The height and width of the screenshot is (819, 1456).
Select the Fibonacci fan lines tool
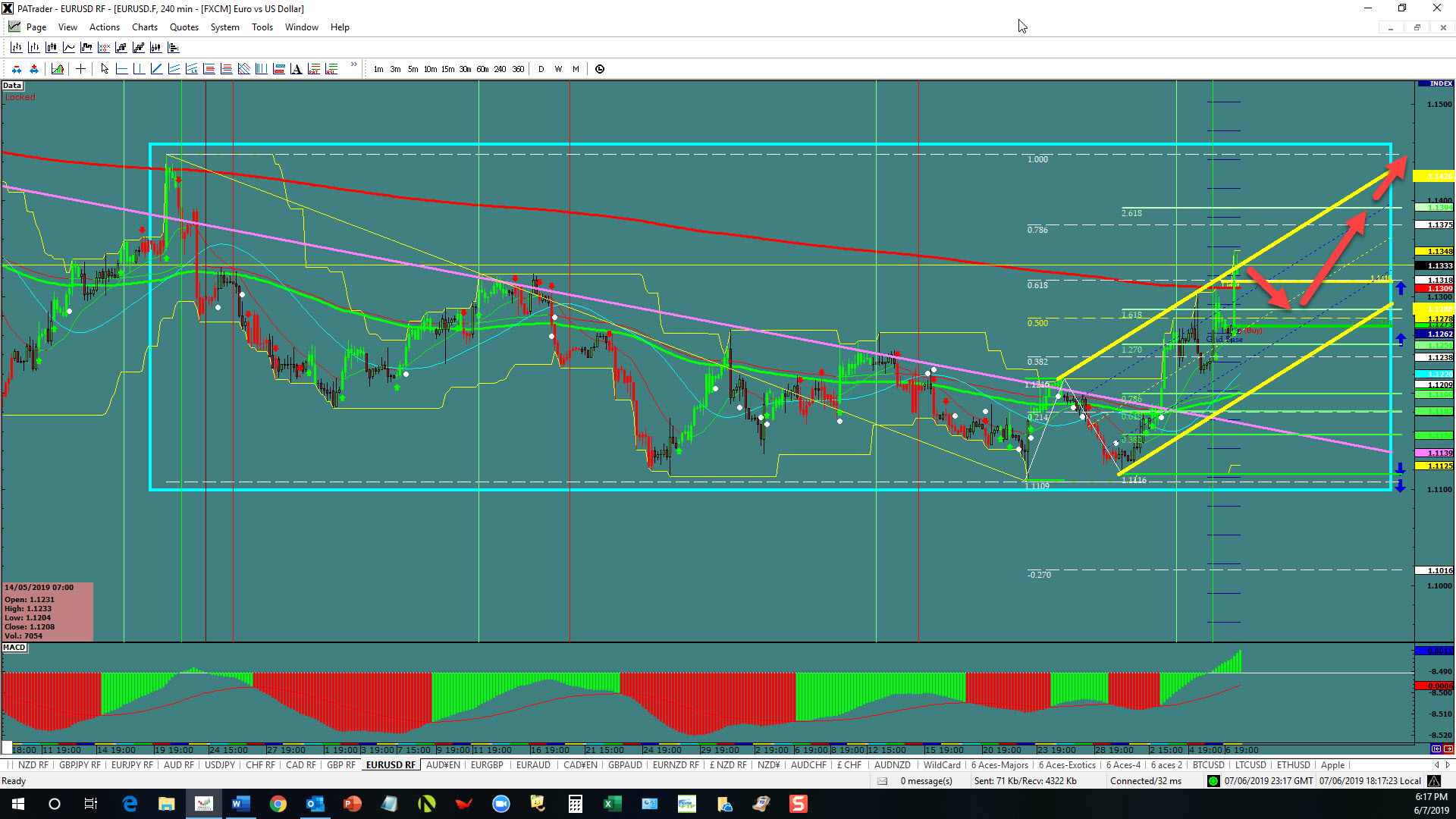tap(243, 69)
